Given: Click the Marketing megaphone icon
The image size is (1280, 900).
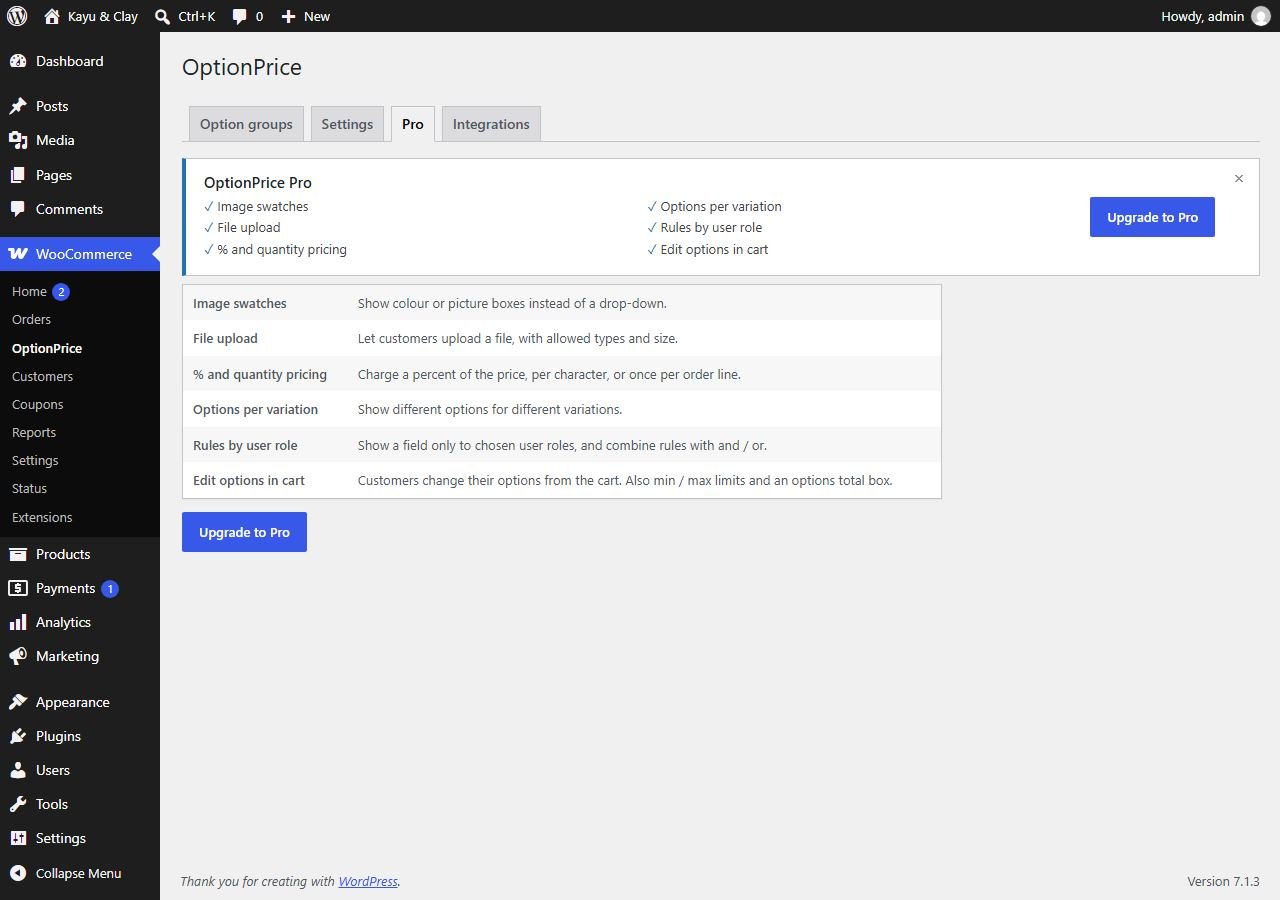Looking at the screenshot, I should click(18, 656).
